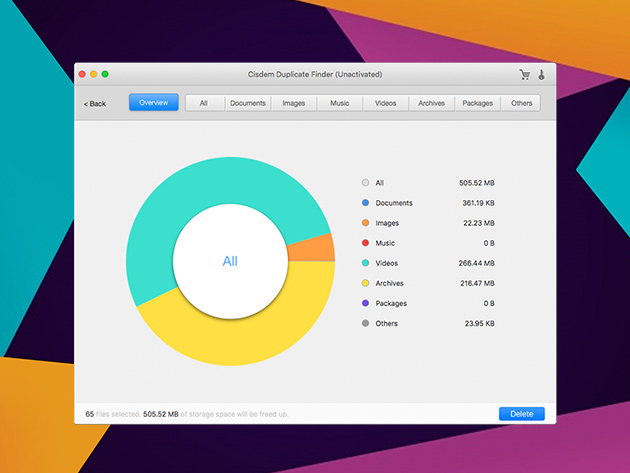Viewport: 630px width, 473px height.
Task: Click the orange Images legend dot
Action: point(365,223)
